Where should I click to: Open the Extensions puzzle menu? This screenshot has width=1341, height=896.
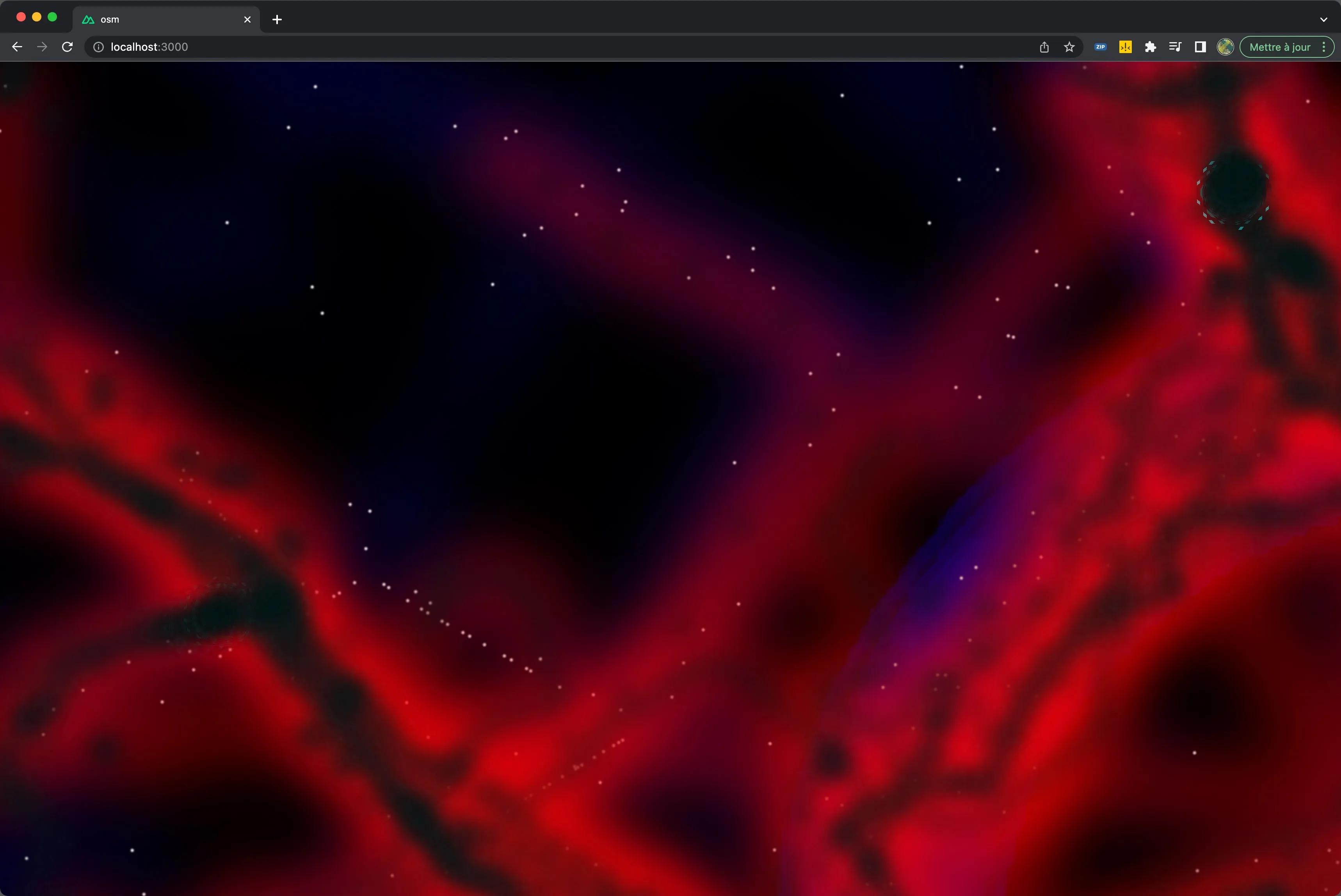click(1150, 47)
